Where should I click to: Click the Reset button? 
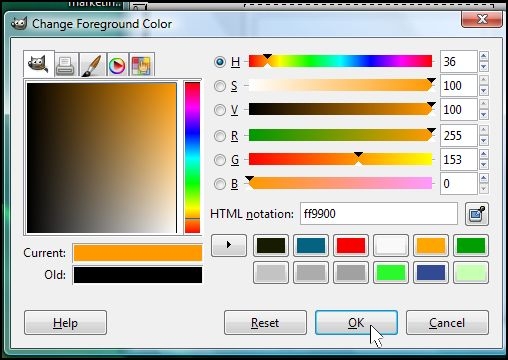tap(265, 323)
